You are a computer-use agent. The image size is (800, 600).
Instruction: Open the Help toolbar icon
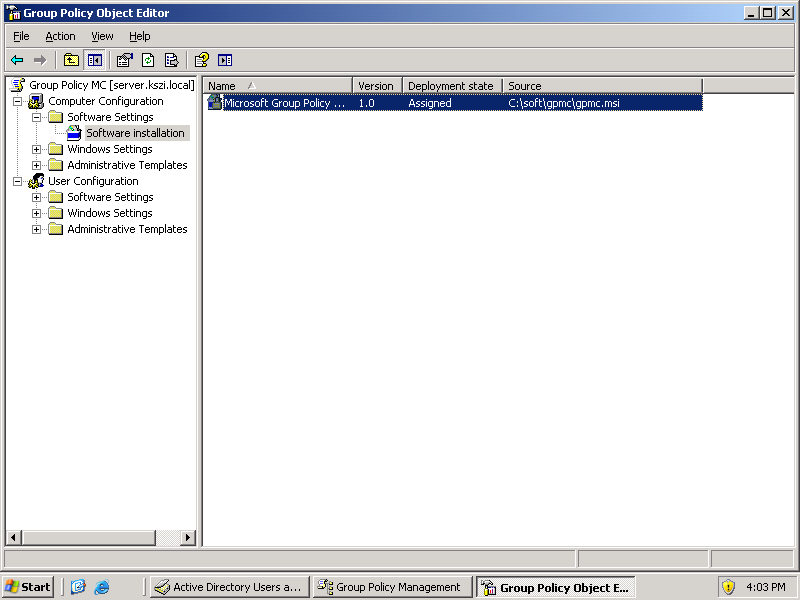click(202, 60)
